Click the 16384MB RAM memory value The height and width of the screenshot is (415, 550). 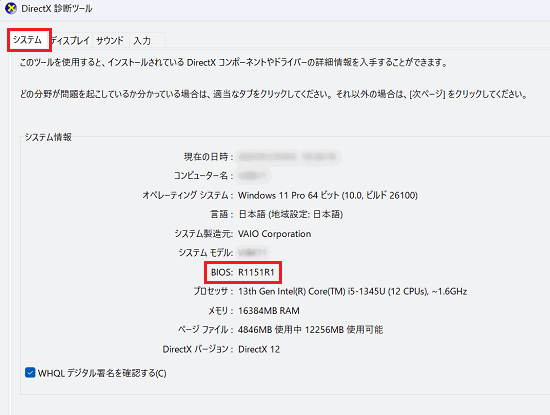coord(269,311)
